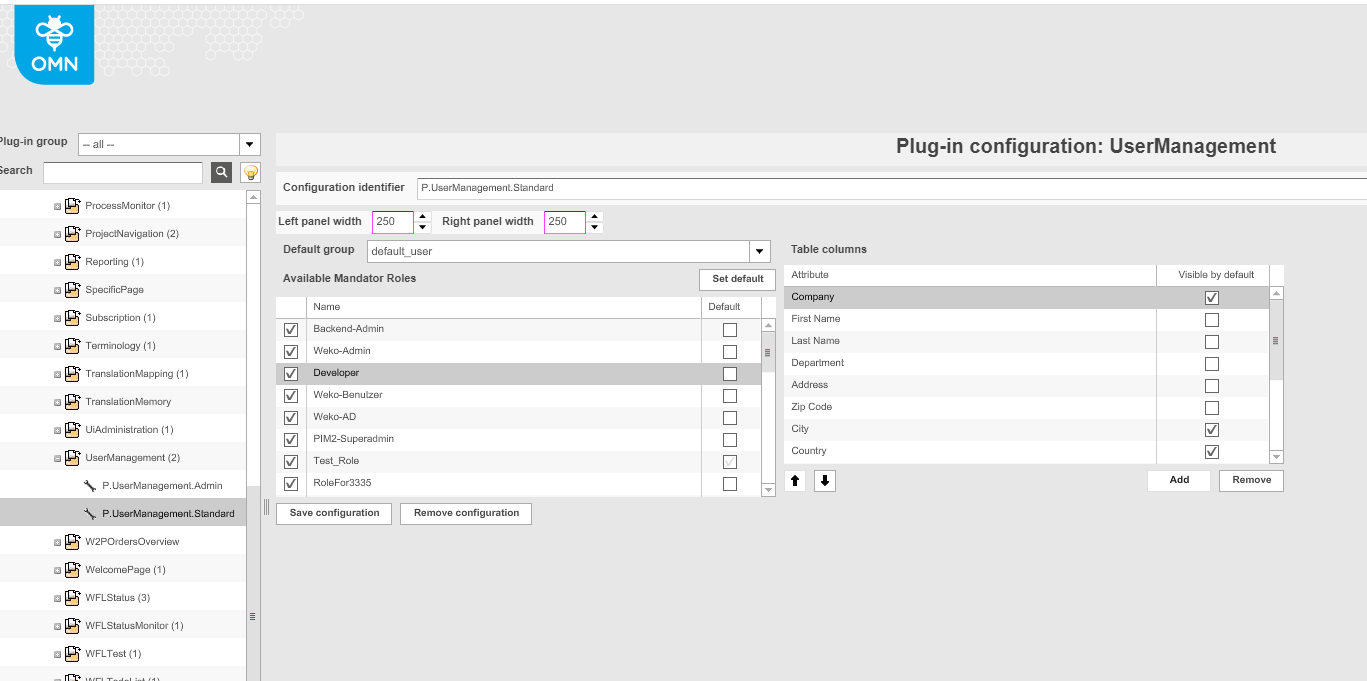This screenshot has width=1367, height=681.
Task: Enable Default checkbox for Weko-Admin
Action: click(x=730, y=351)
